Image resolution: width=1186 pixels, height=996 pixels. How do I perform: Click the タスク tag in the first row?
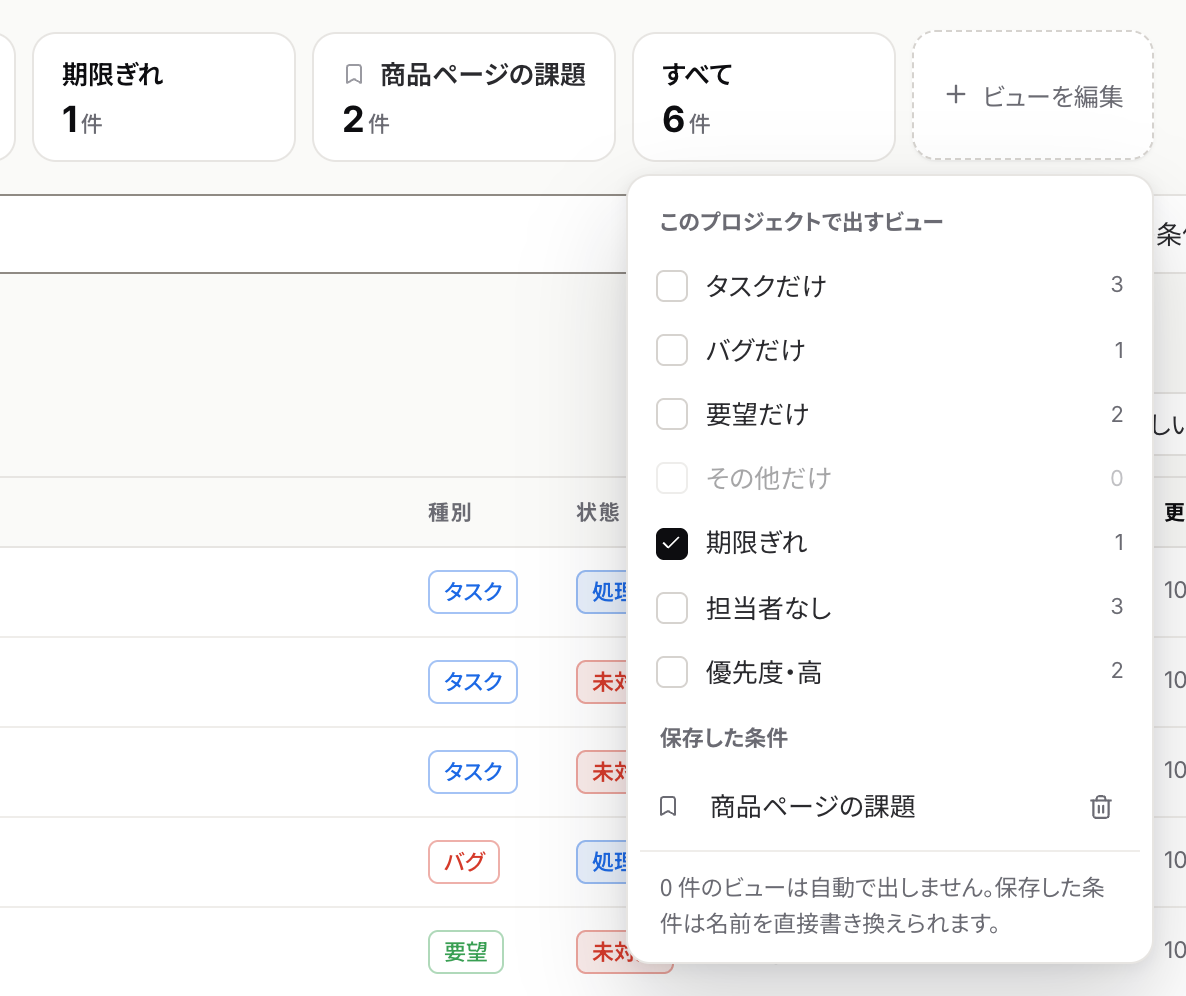click(473, 591)
